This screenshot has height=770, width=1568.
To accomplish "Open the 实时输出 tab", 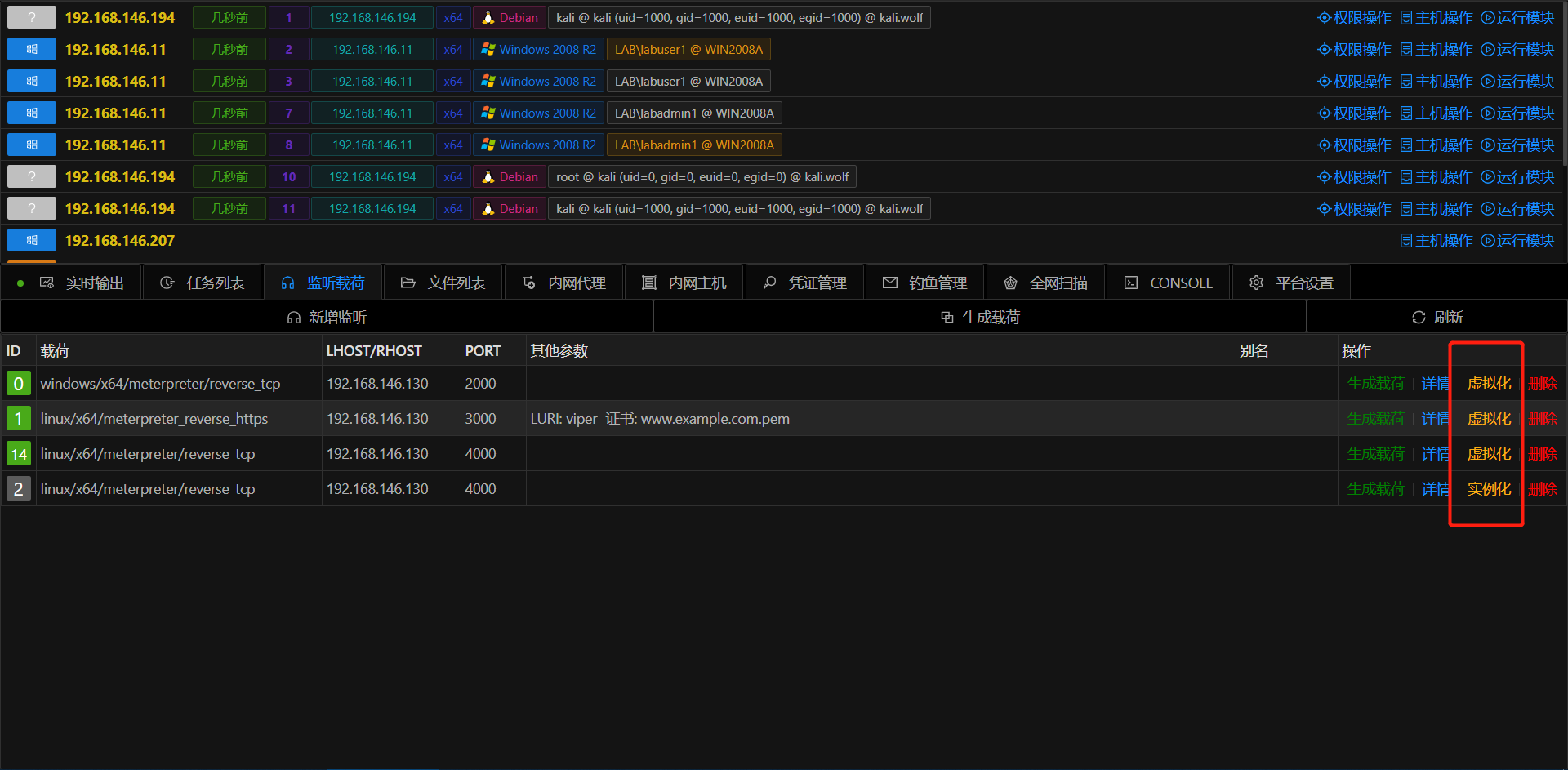I will point(81,283).
